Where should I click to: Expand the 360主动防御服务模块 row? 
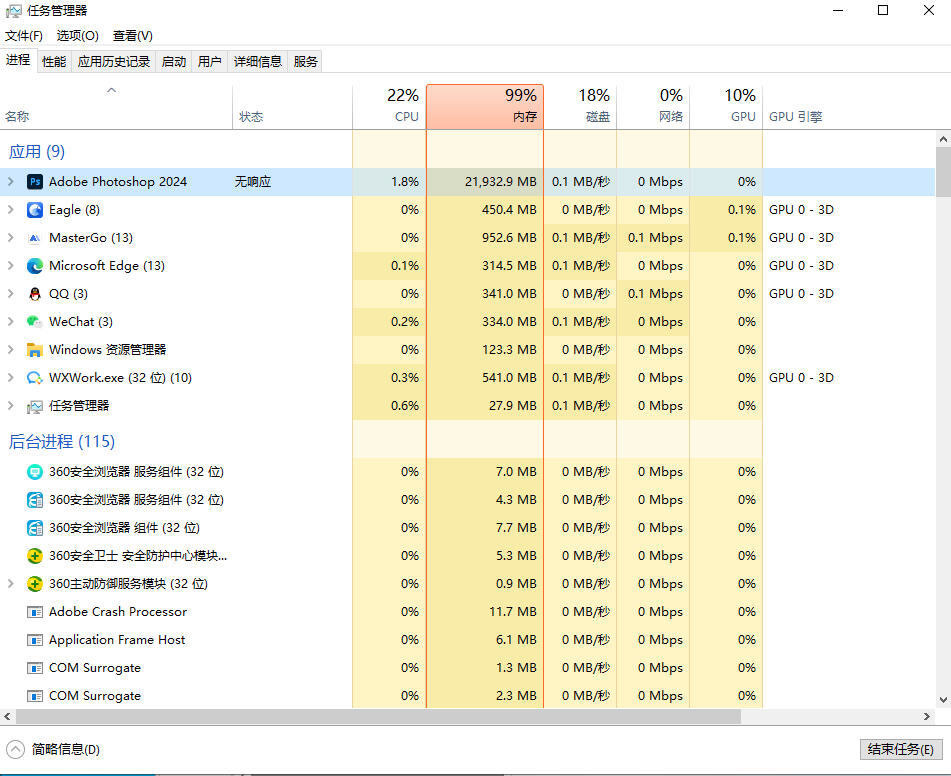(x=10, y=584)
